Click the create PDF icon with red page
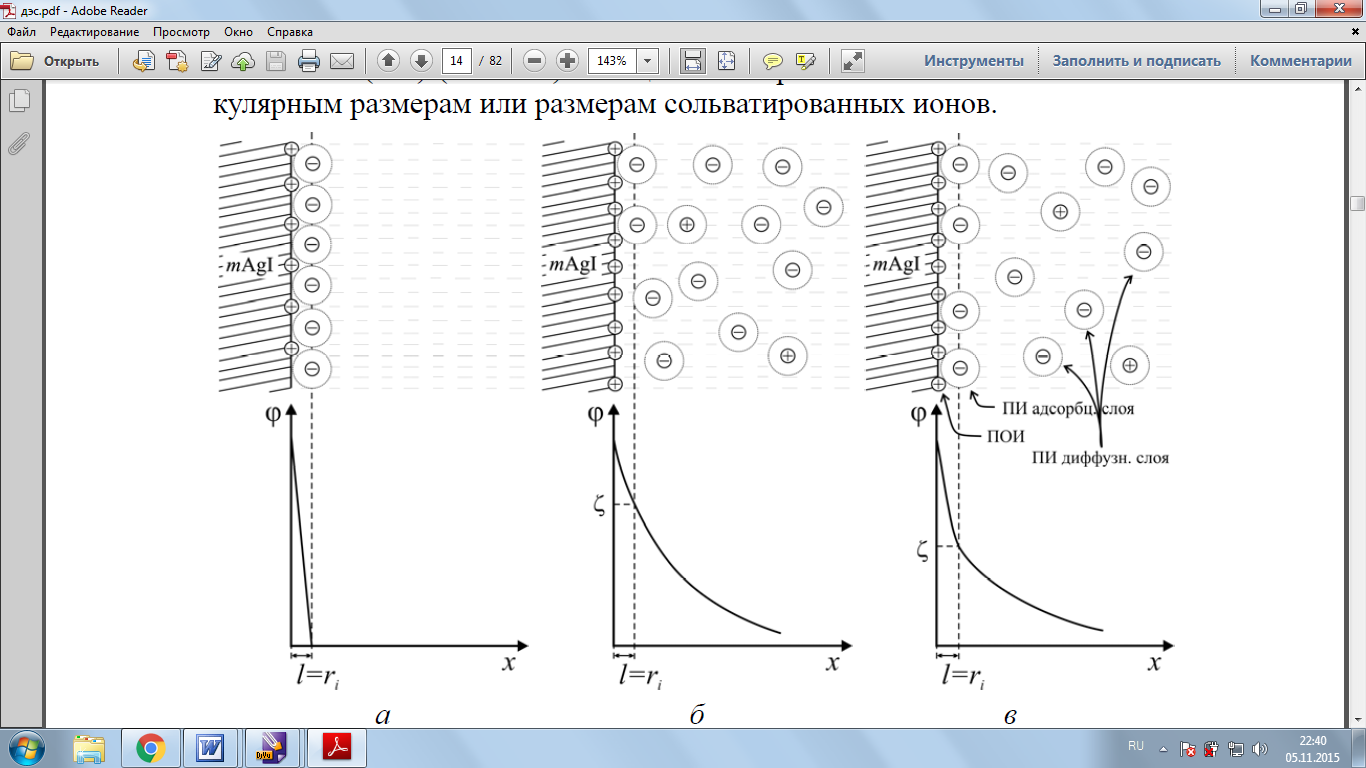 tap(178, 61)
